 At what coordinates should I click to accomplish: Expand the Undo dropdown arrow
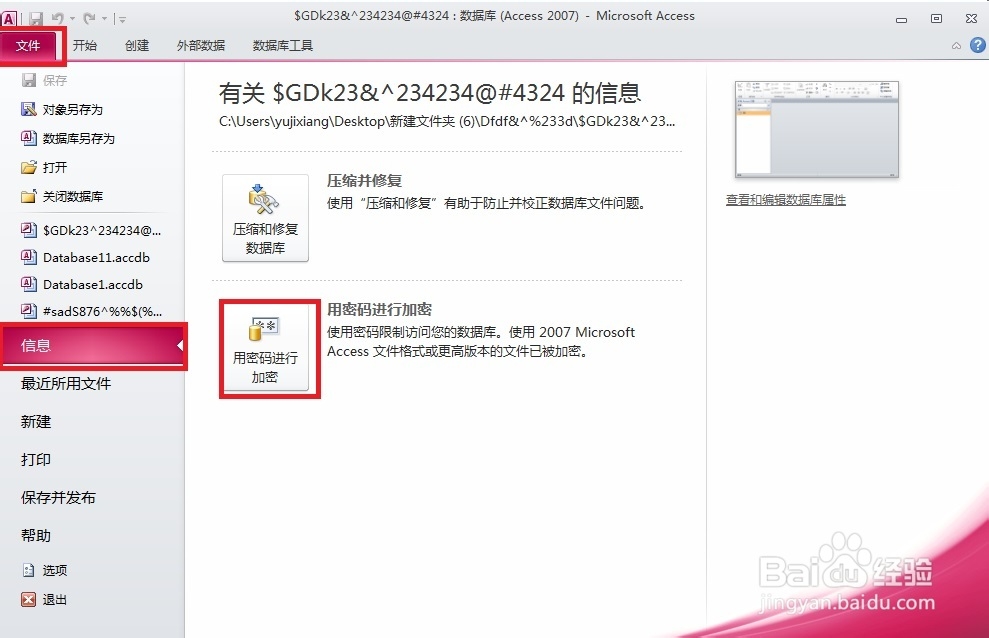click(71, 19)
